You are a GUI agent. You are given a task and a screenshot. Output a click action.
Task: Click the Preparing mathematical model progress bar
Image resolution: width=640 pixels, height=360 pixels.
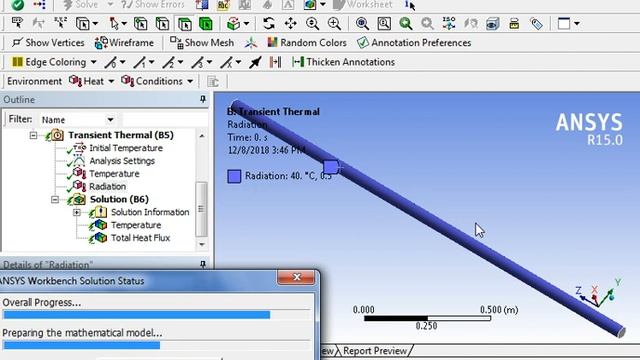pos(157,345)
